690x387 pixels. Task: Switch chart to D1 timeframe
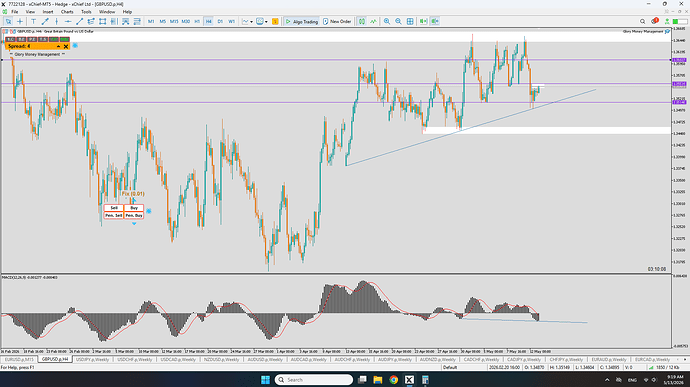tap(220, 21)
